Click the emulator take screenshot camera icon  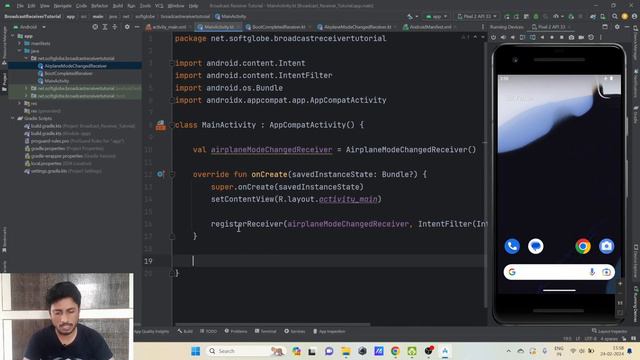pyautogui.click(x=571, y=37)
